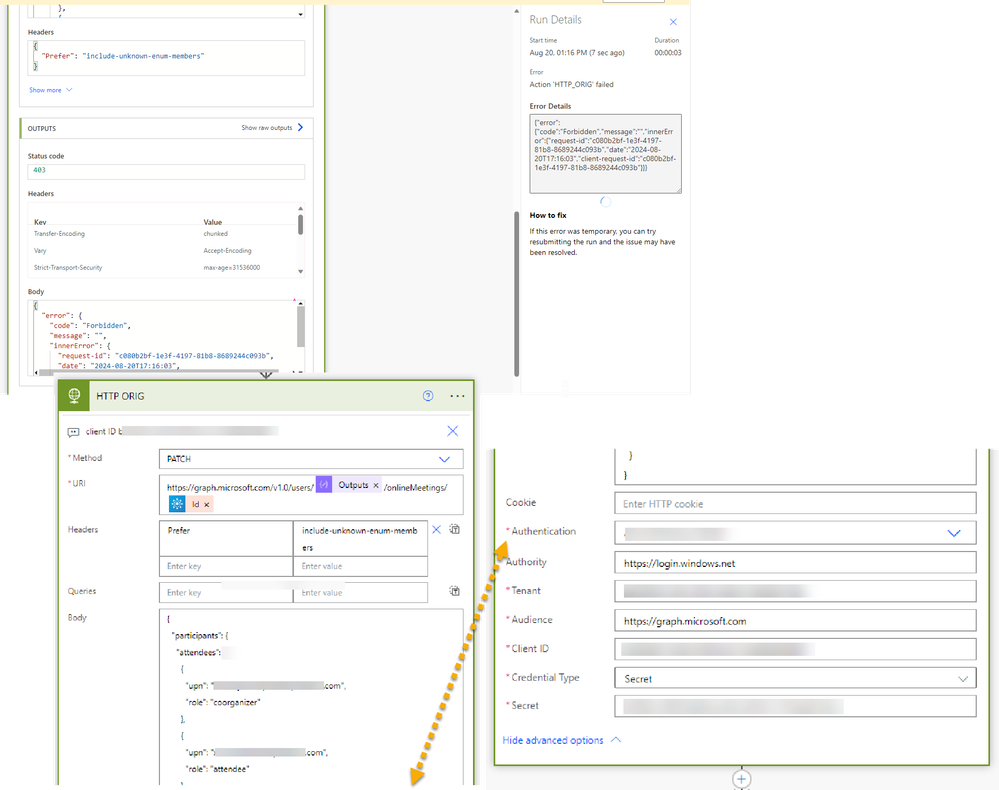Remove the Id token from URI

coord(206,505)
